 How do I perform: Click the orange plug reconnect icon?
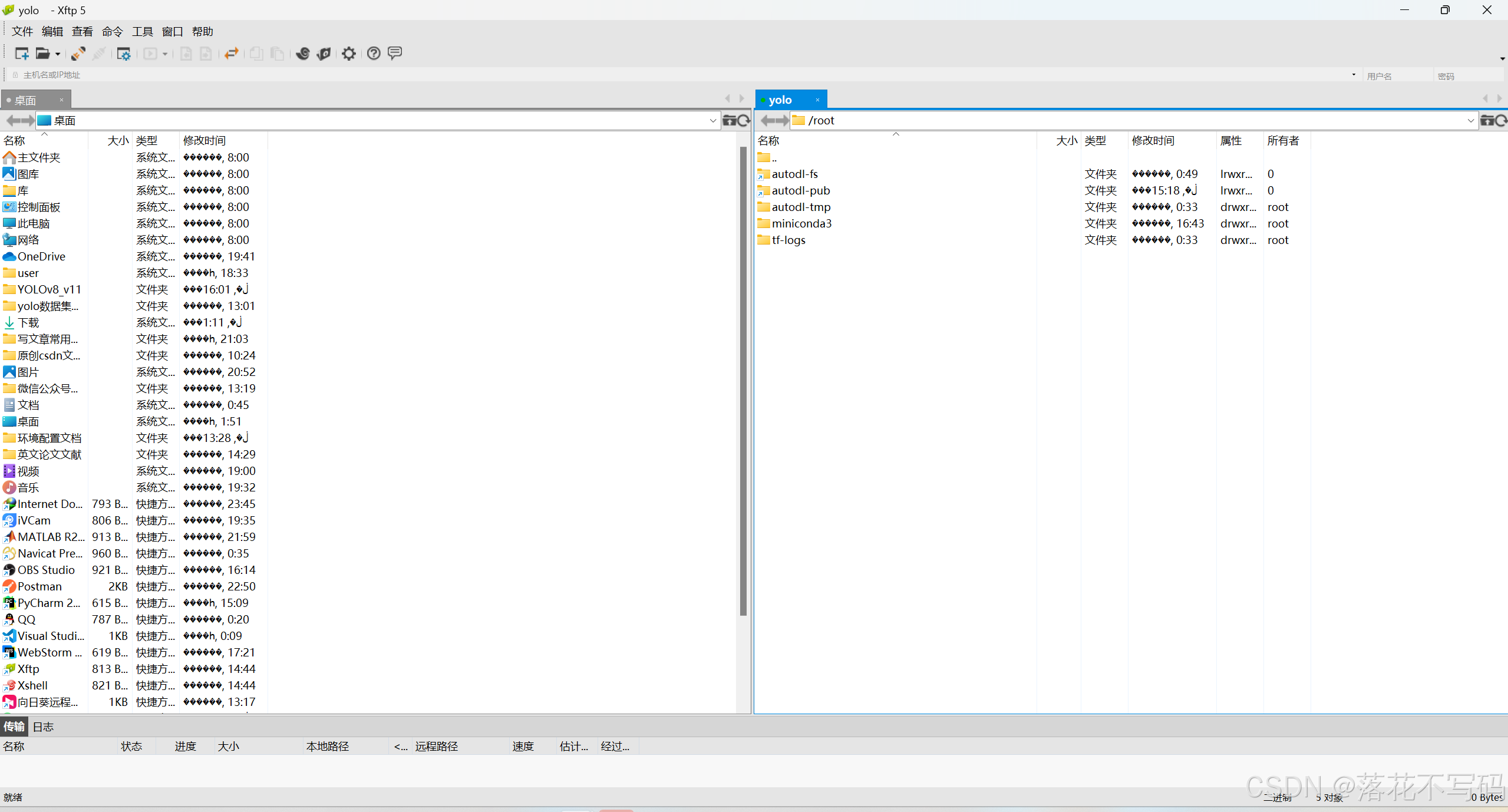[78, 54]
